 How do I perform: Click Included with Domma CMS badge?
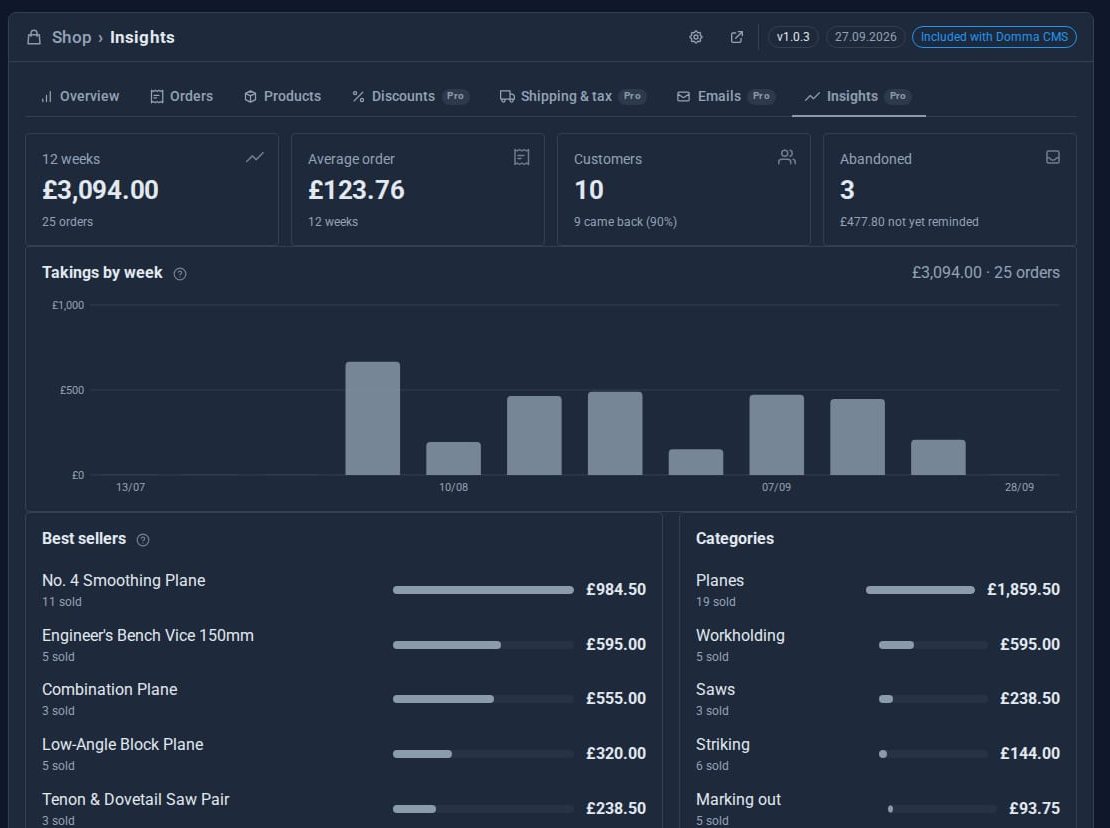[994, 37]
